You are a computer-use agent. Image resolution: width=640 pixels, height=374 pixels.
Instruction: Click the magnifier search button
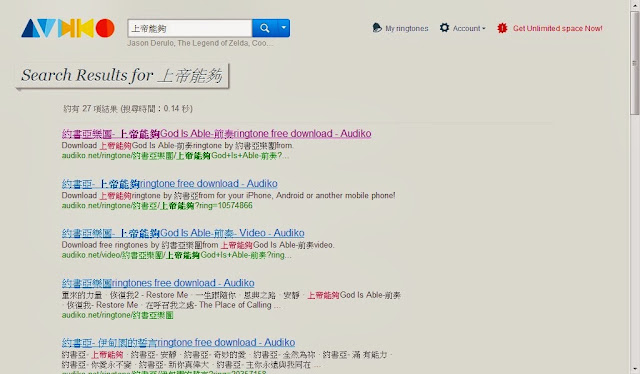264,28
